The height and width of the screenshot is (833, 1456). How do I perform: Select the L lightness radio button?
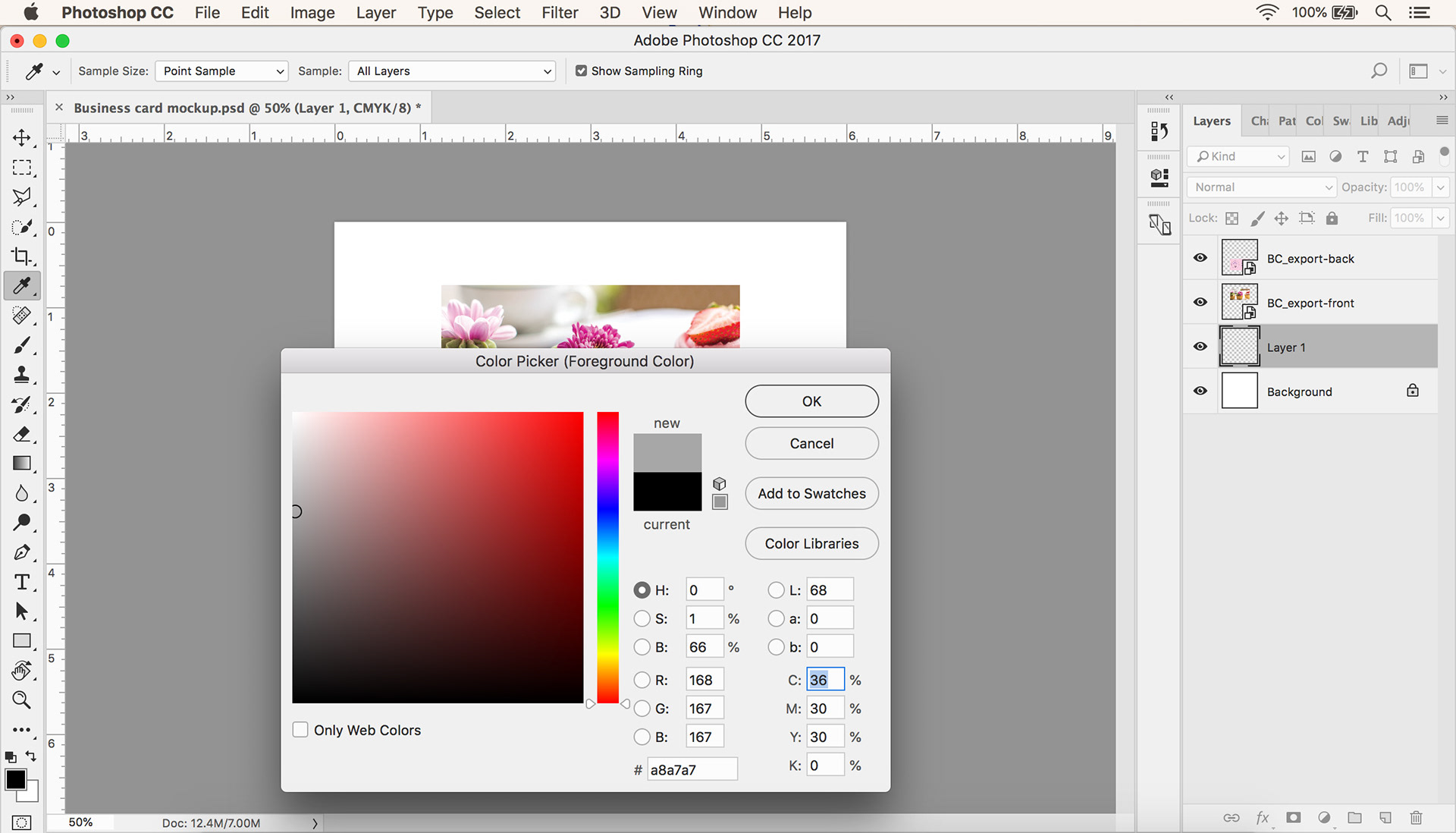click(776, 590)
